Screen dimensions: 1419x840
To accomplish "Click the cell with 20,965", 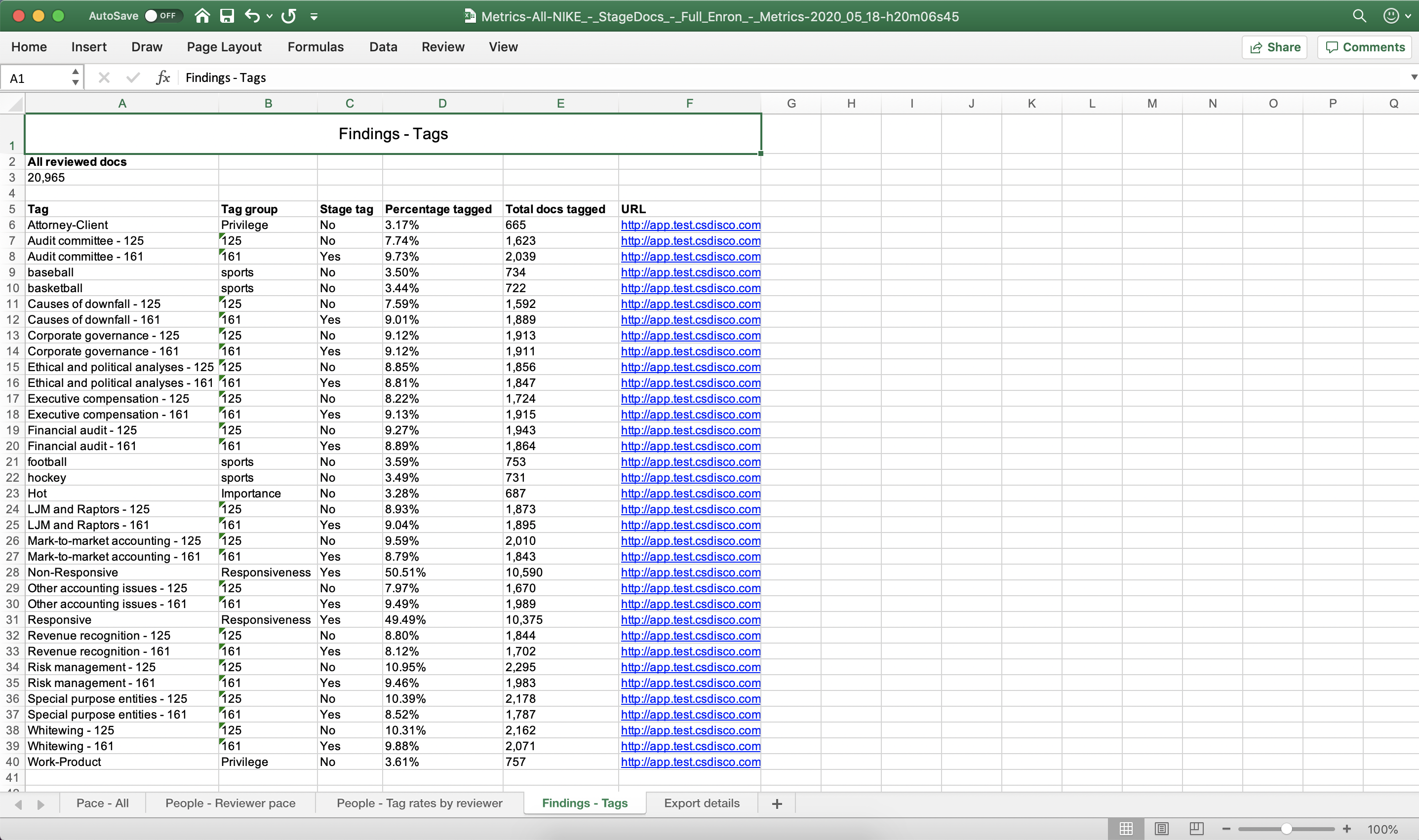I will [x=122, y=178].
